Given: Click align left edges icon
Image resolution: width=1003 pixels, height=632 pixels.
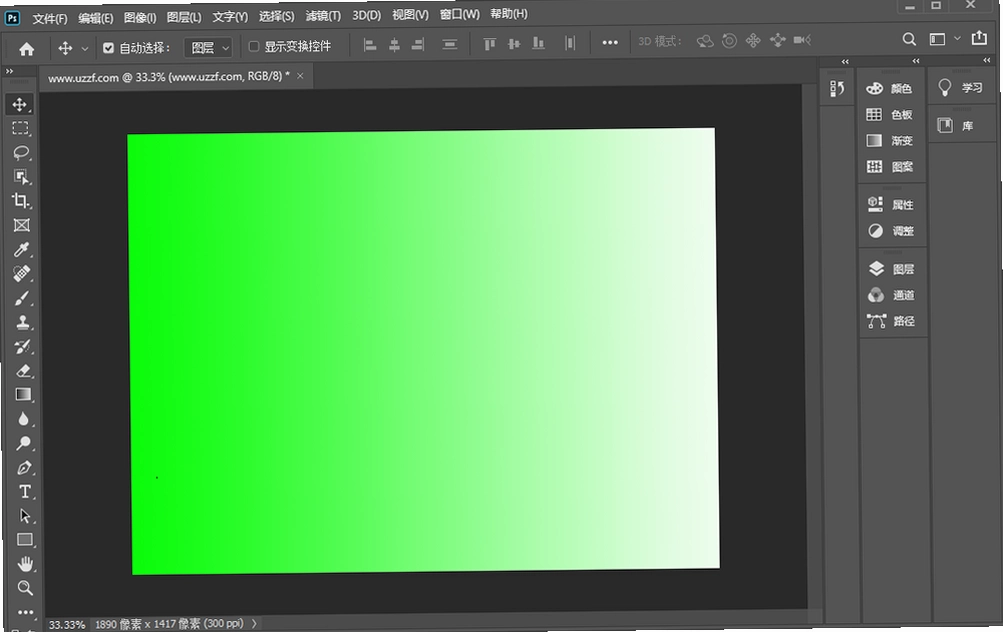Looking at the screenshot, I should point(370,45).
